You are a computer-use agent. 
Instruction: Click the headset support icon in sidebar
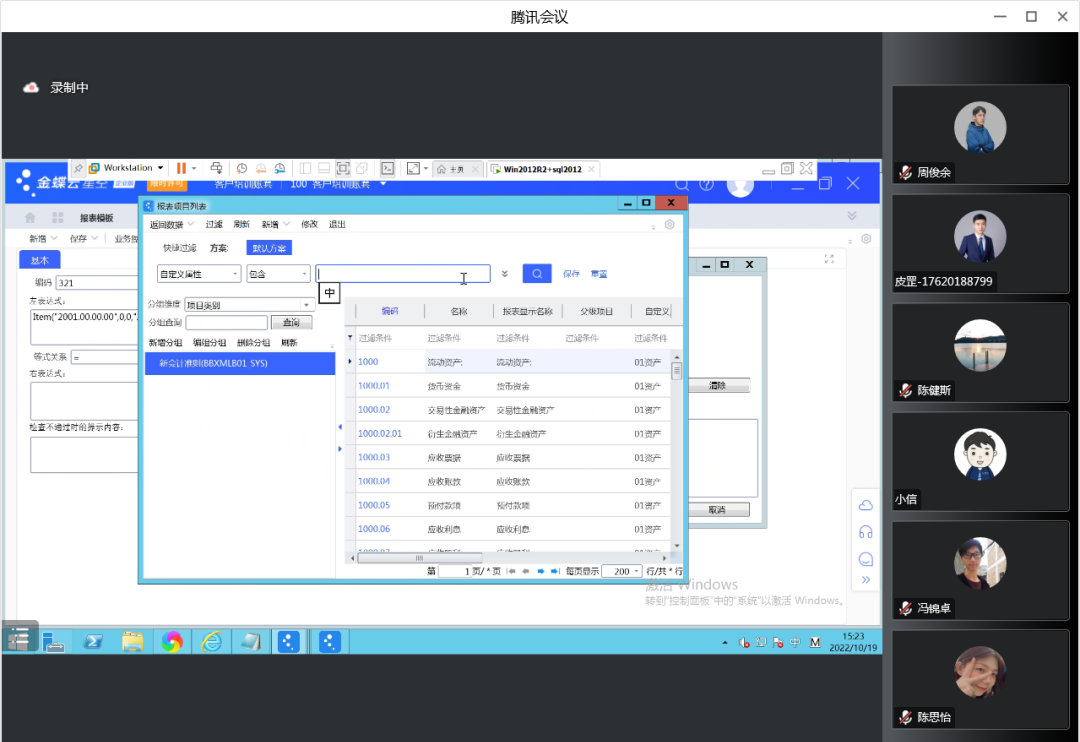pyautogui.click(x=866, y=532)
